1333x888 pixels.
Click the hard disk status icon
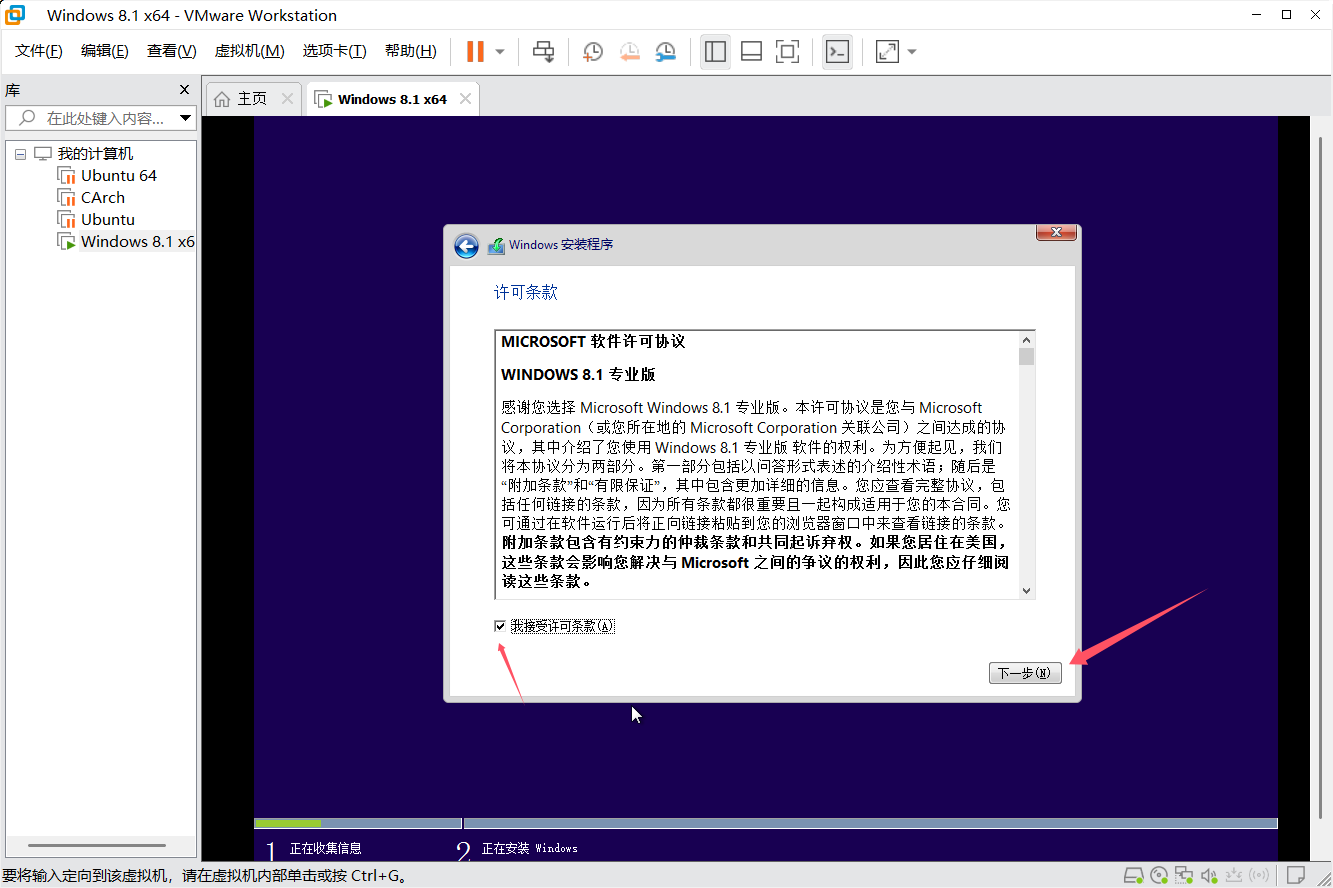tap(1133, 875)
